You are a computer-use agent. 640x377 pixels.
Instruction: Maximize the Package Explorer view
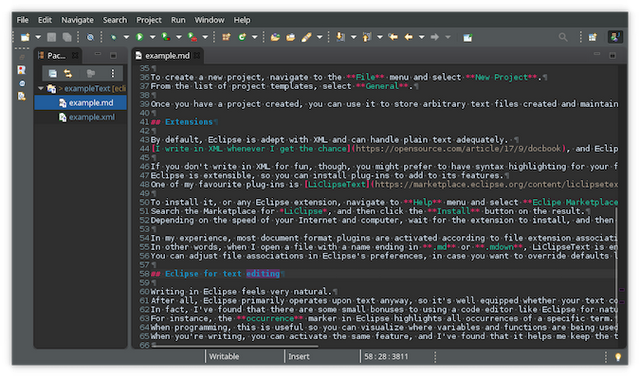(113, 55)
